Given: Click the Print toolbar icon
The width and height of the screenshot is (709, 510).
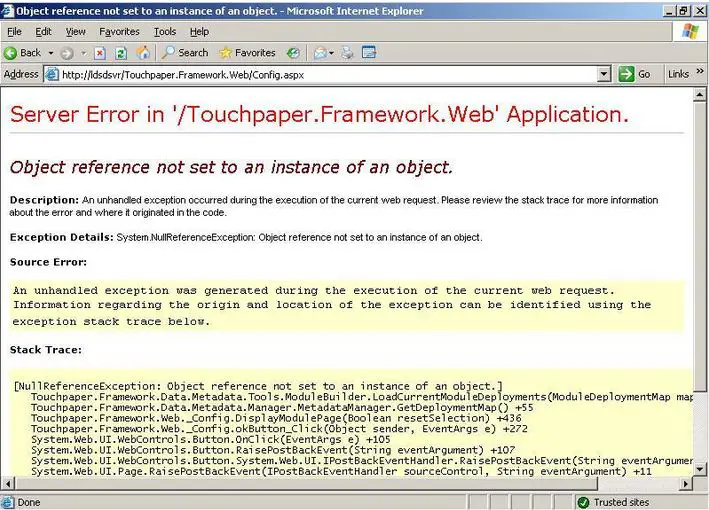Looking at the screenshot, I should [347, 53].
